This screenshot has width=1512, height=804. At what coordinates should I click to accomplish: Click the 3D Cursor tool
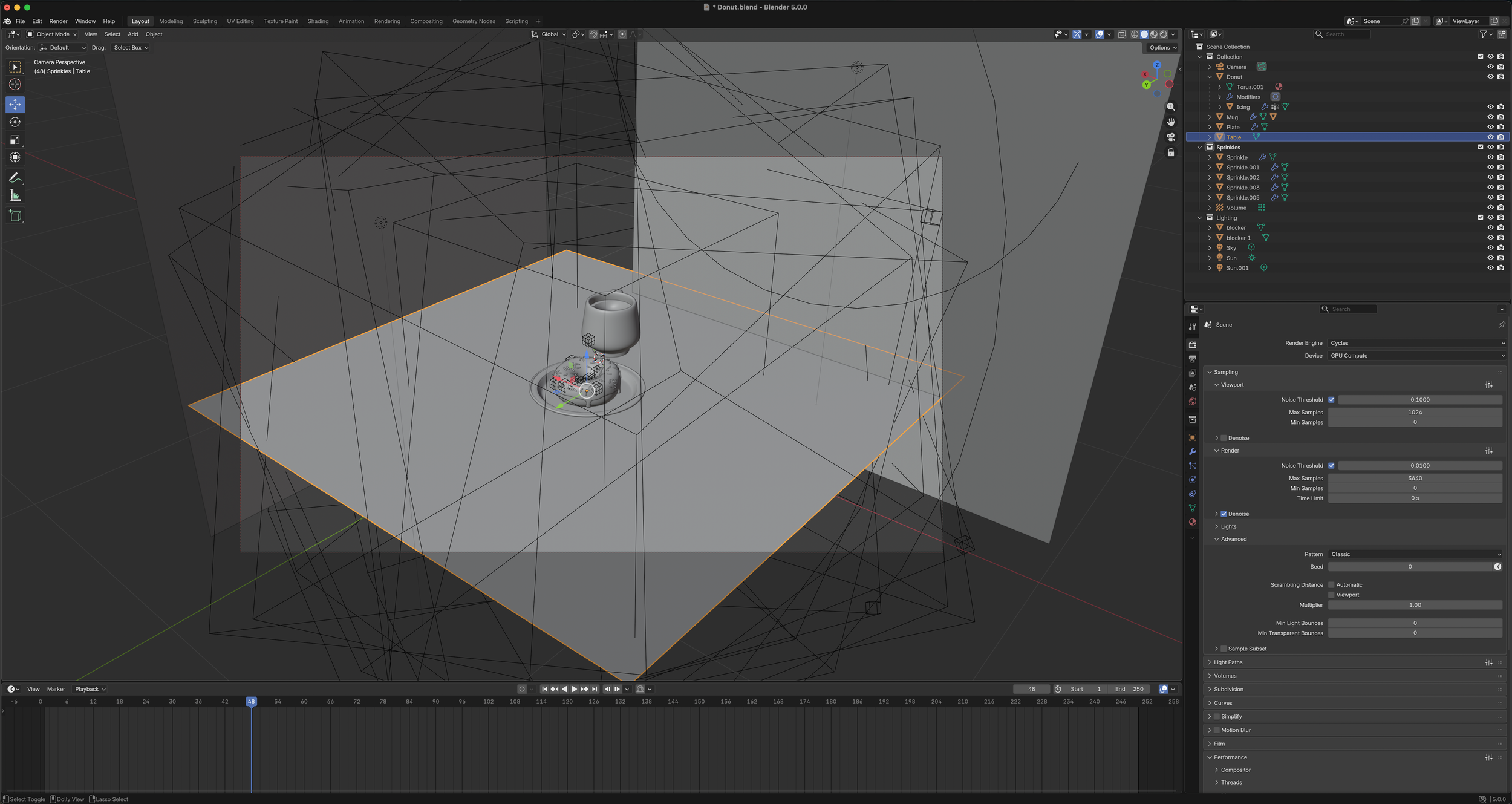tap(15, 85)
